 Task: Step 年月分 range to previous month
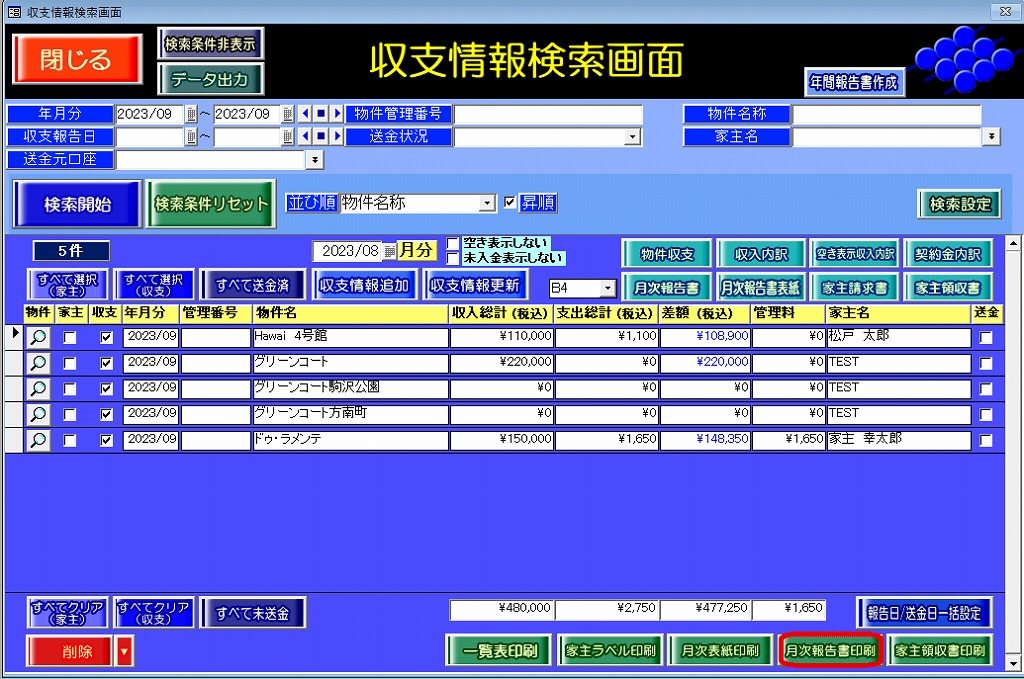point(306,114)
